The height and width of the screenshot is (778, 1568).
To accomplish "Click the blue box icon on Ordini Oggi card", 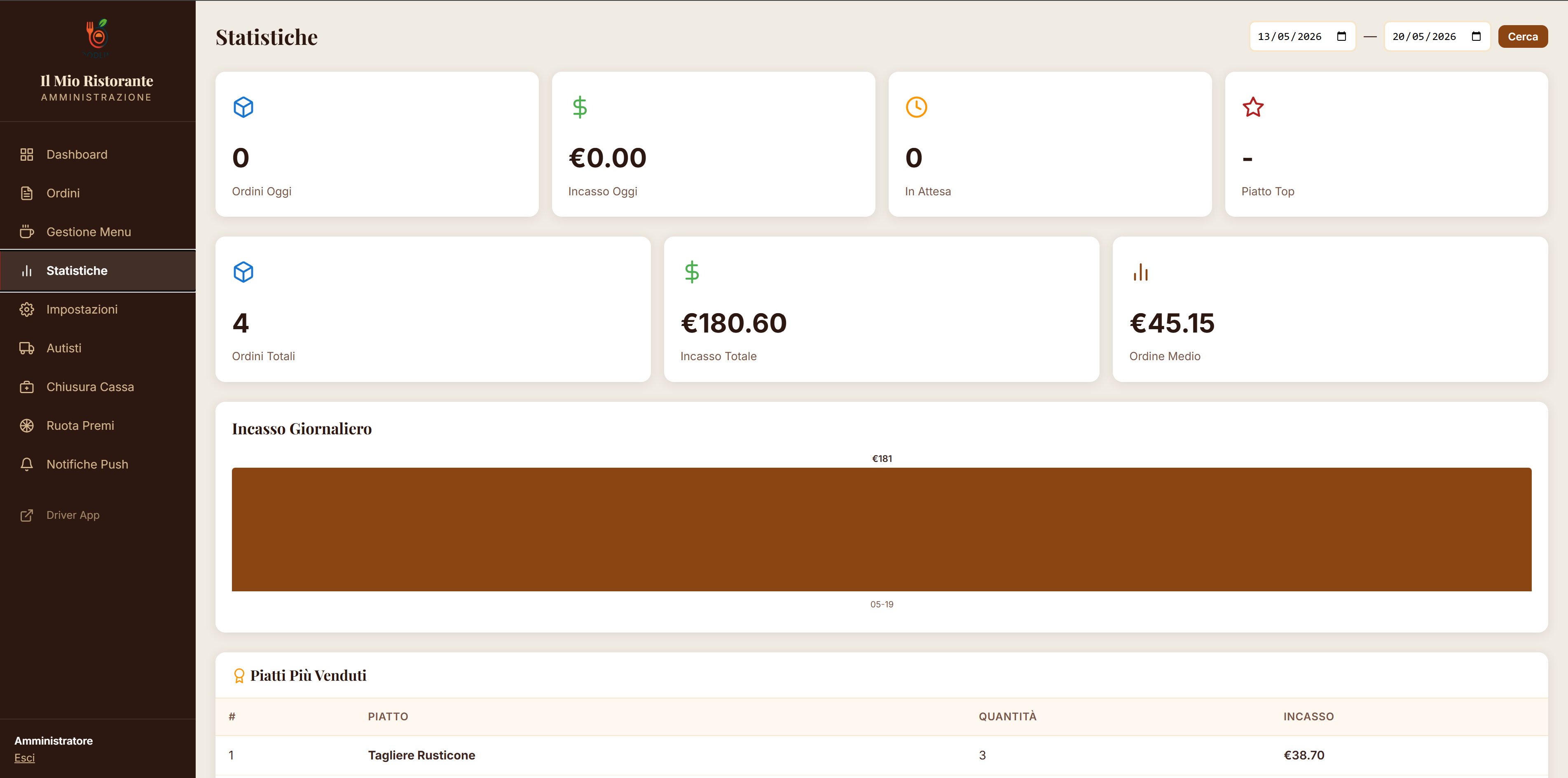I will click(243, 107).
